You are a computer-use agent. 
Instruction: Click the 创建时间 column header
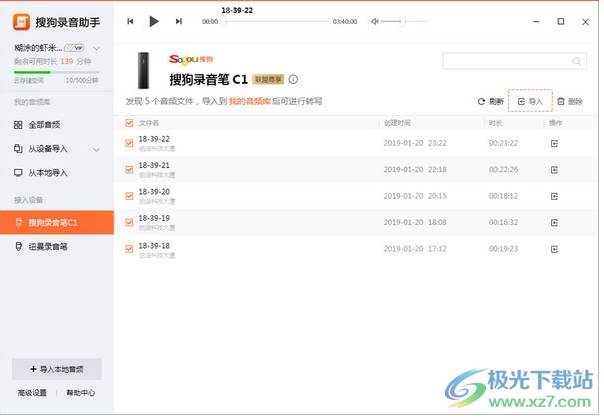pos(398,123)
